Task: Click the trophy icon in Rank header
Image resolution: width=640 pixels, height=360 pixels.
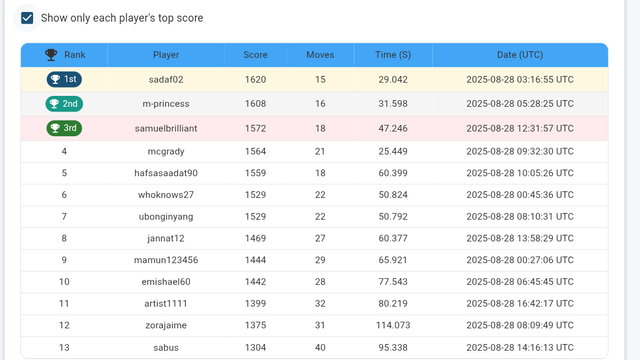Action: pos(51,55)
